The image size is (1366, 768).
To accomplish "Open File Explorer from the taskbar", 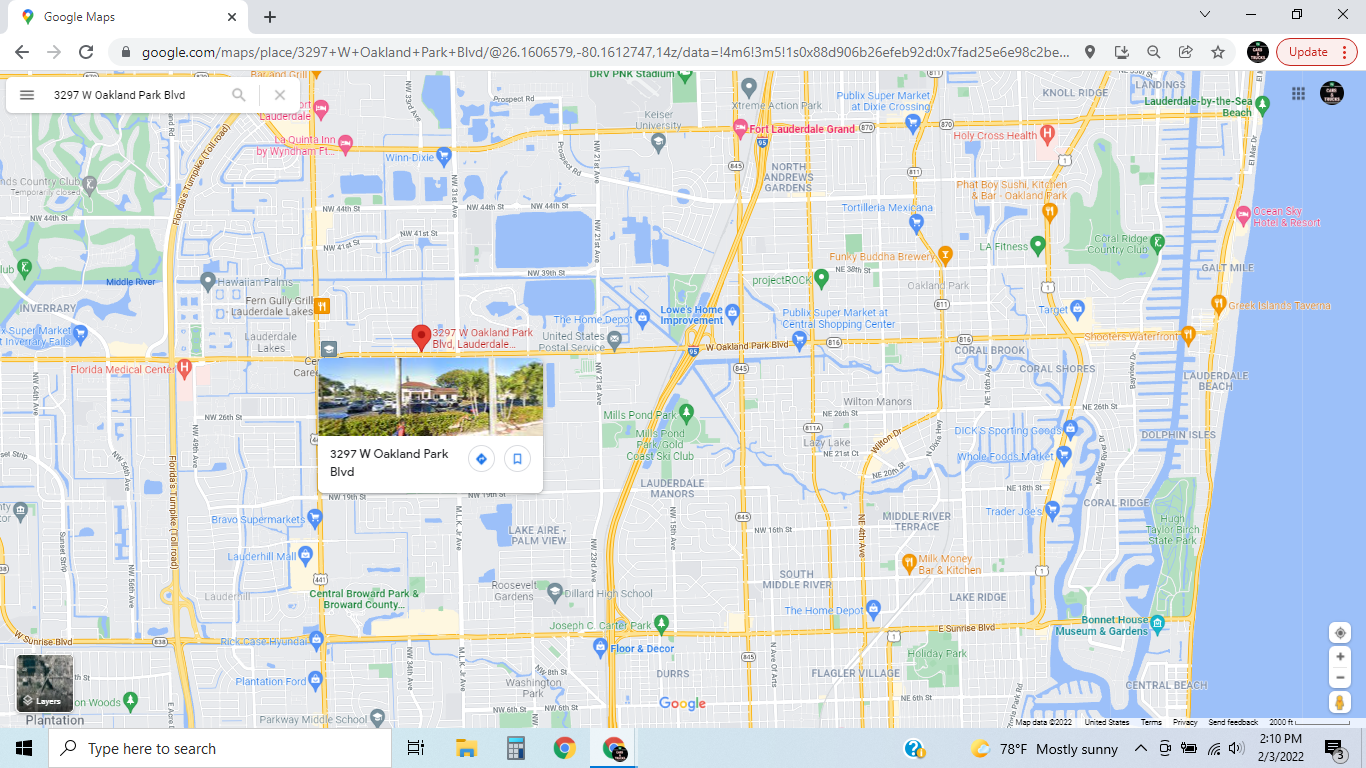I will (466, 748).
